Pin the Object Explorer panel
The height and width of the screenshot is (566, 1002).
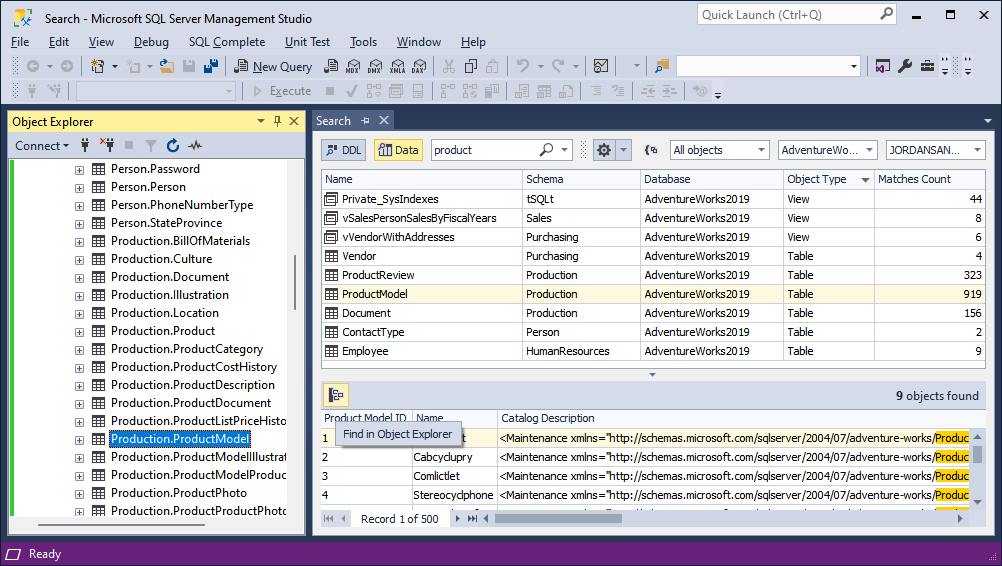click(277, 121)
